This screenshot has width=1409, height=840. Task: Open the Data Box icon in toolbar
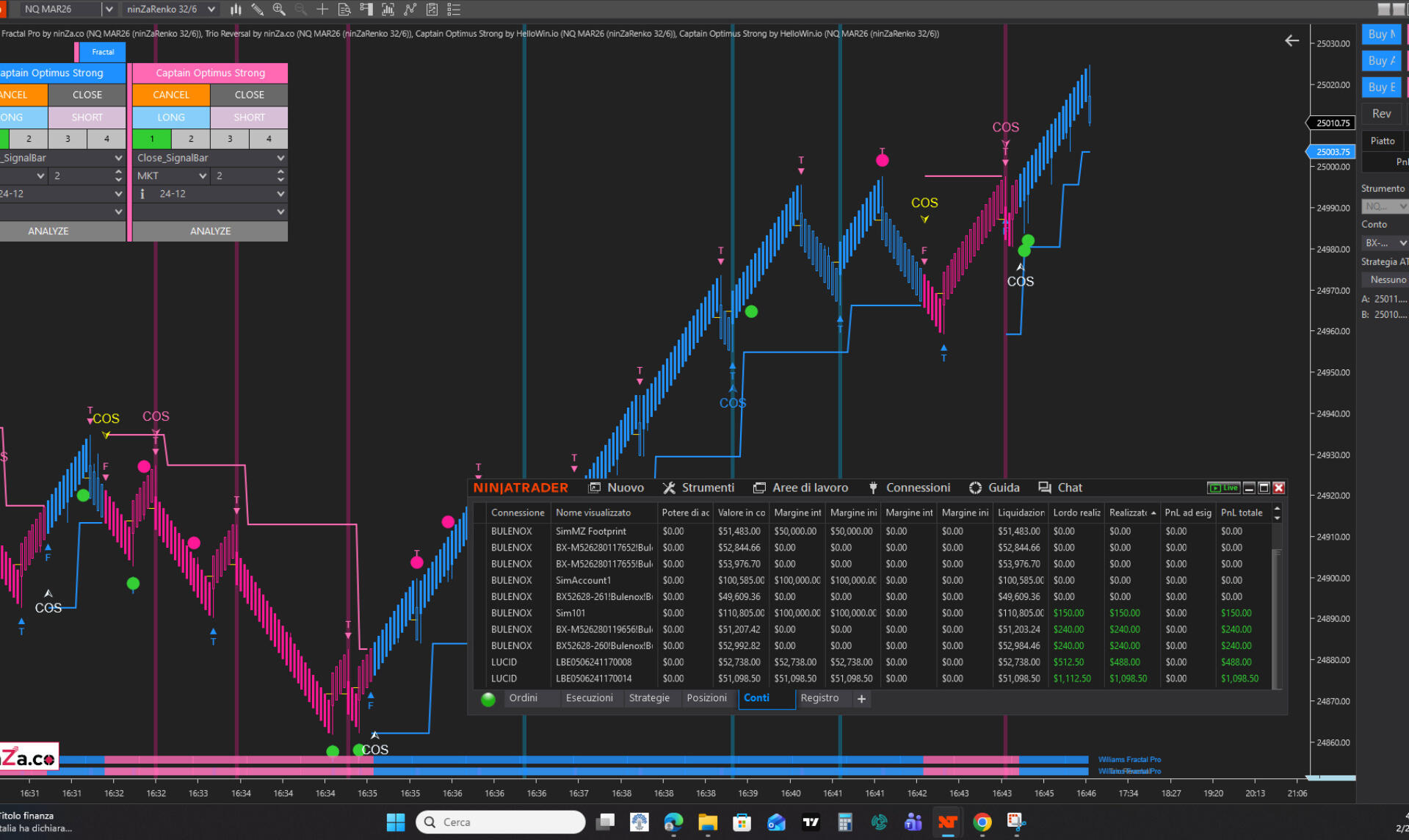344,10
